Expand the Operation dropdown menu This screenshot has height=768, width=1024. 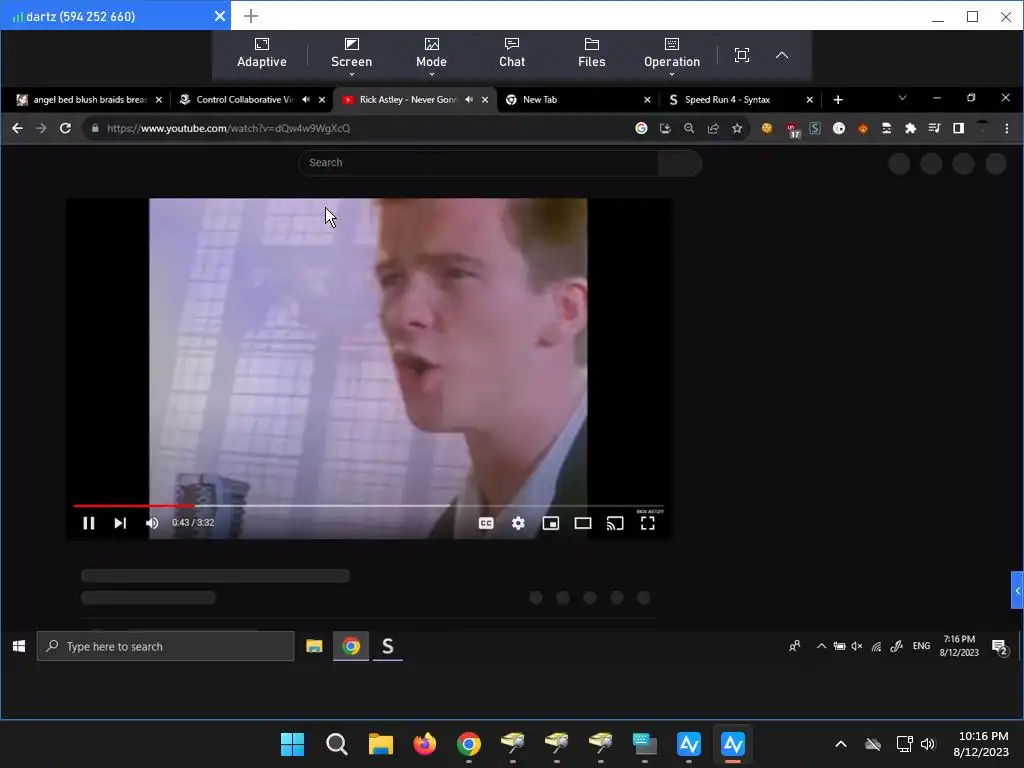[x=672, y=55]
